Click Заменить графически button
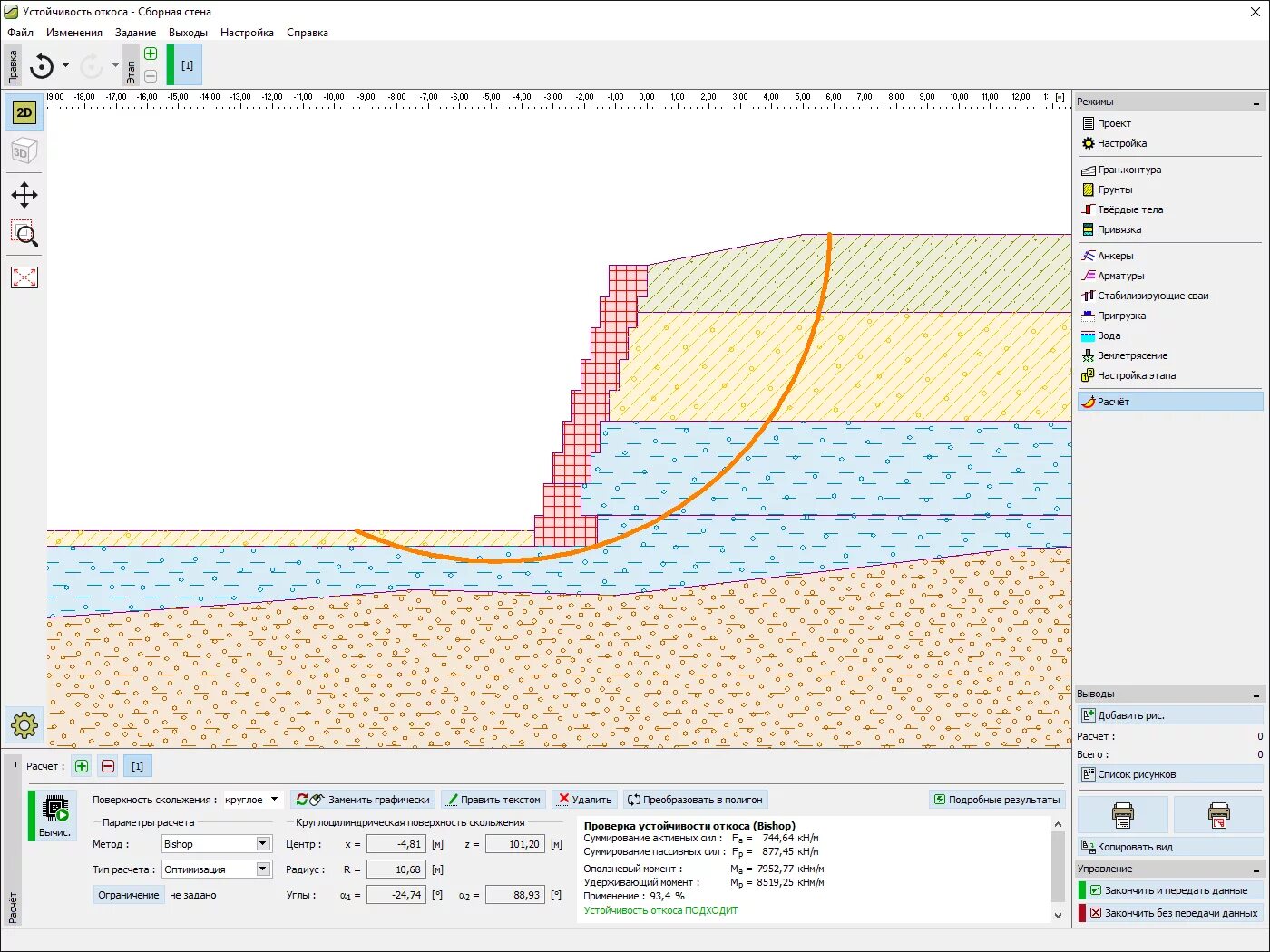The height and width of the screenshot is (952, 1270). pyautogui.click(x=363, y=800)
